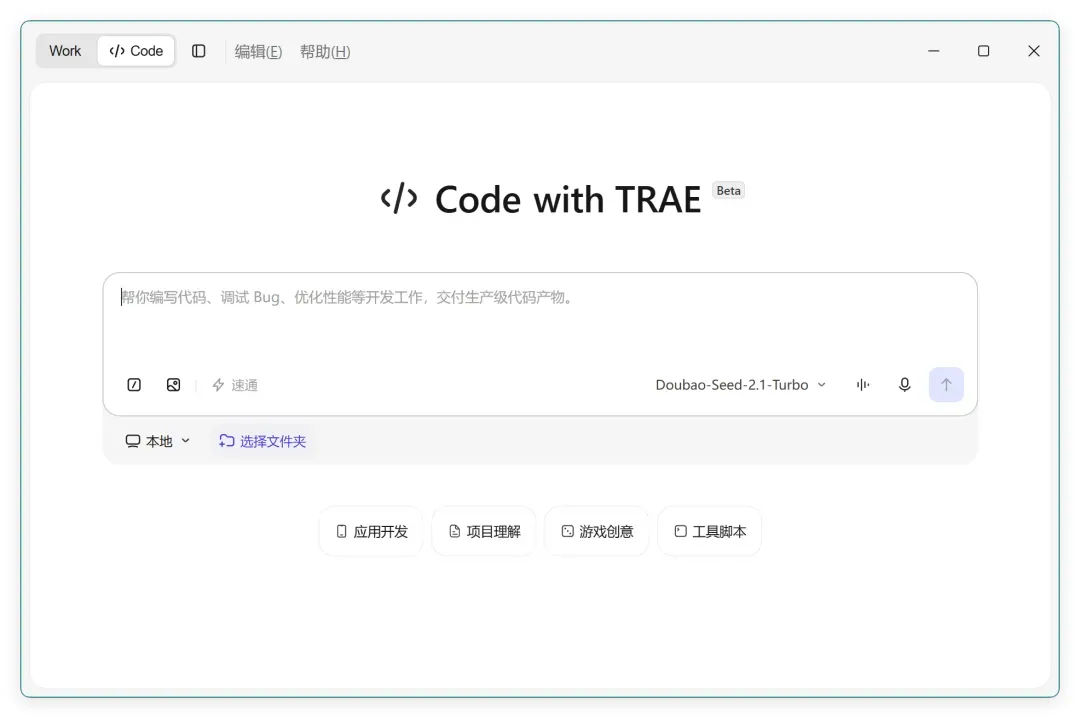Minimize the TRAE window
1080x718 pixels.
point(933,51)
